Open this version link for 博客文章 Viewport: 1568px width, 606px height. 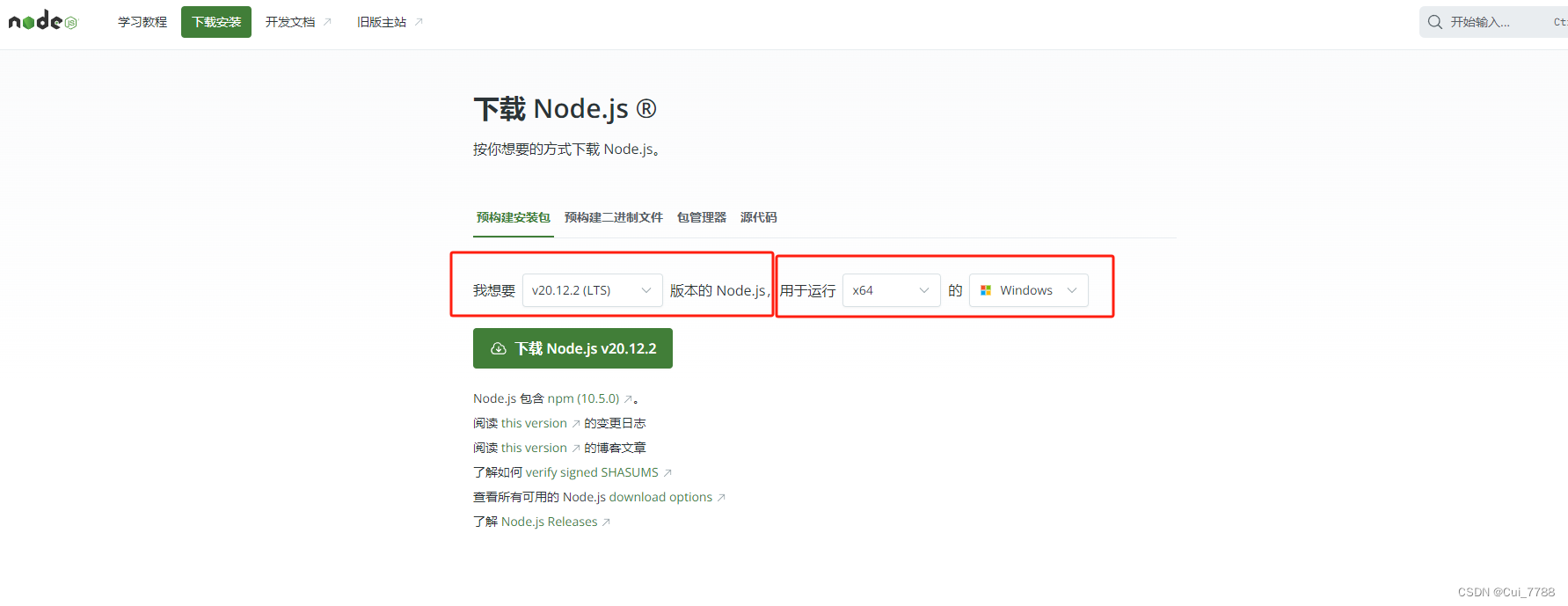coord(540,448)
